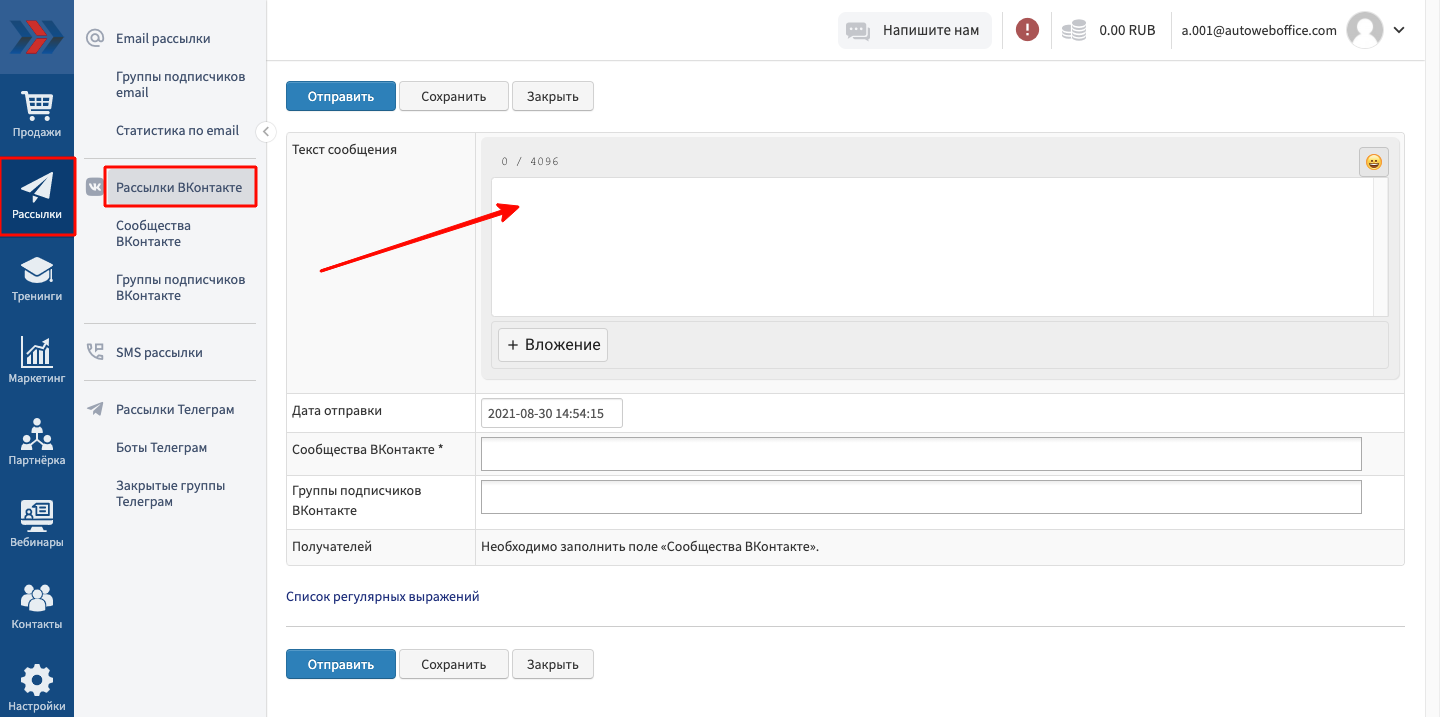Viewport: 1440px width, 717px height.
Task: Click the message text scrollbar
Action: click(1380, 247)
